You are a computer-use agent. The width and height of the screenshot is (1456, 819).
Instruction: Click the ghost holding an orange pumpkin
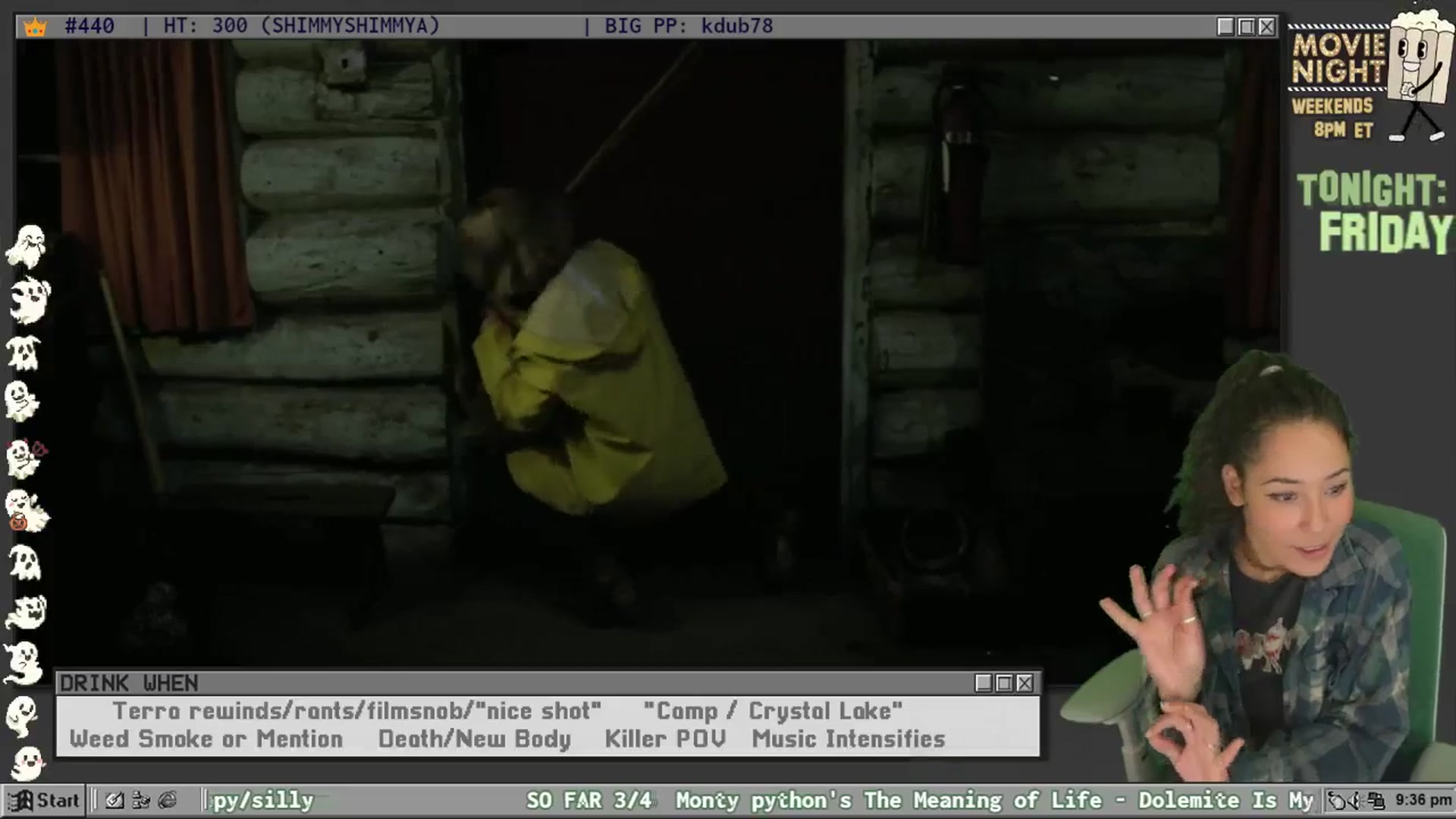[x=27, y=510]
